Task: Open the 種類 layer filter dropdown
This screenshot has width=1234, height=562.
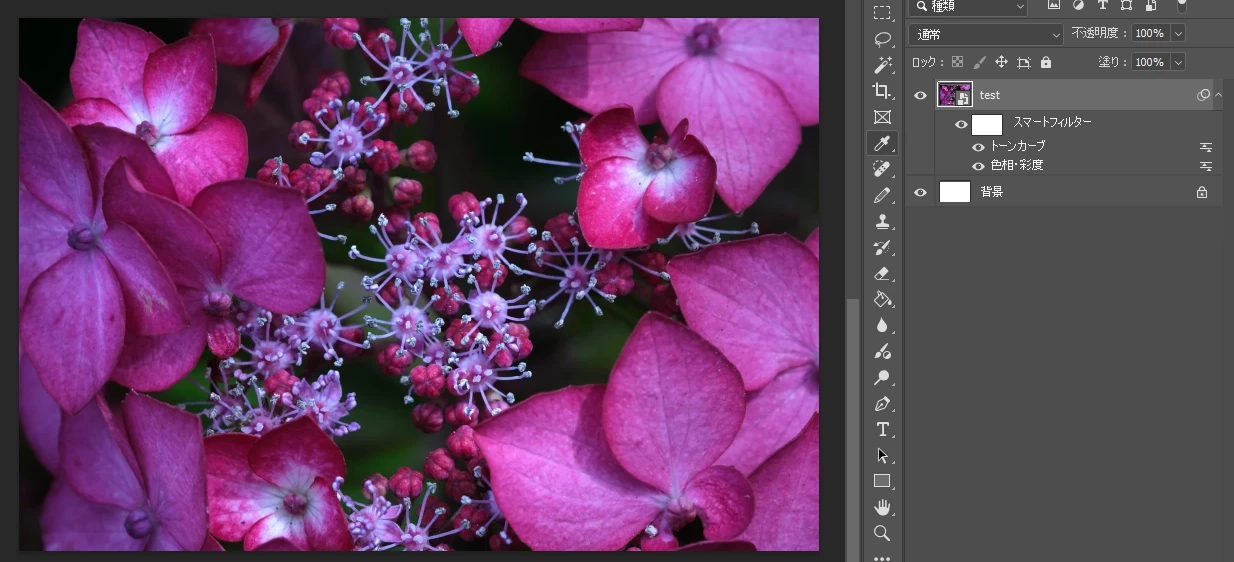Action: pos(970,6)
